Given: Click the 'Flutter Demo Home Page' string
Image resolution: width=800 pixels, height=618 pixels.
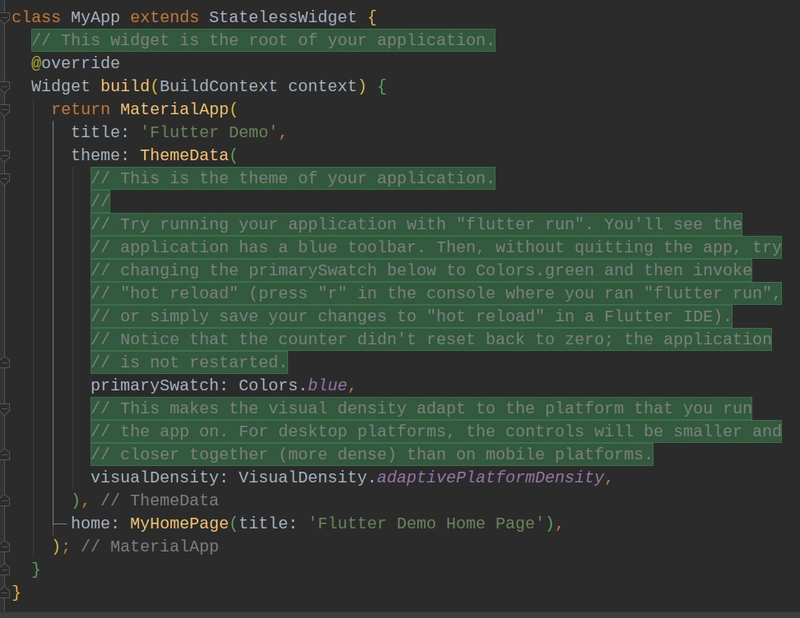Looking at the screenshot, I should pos(426,524).
